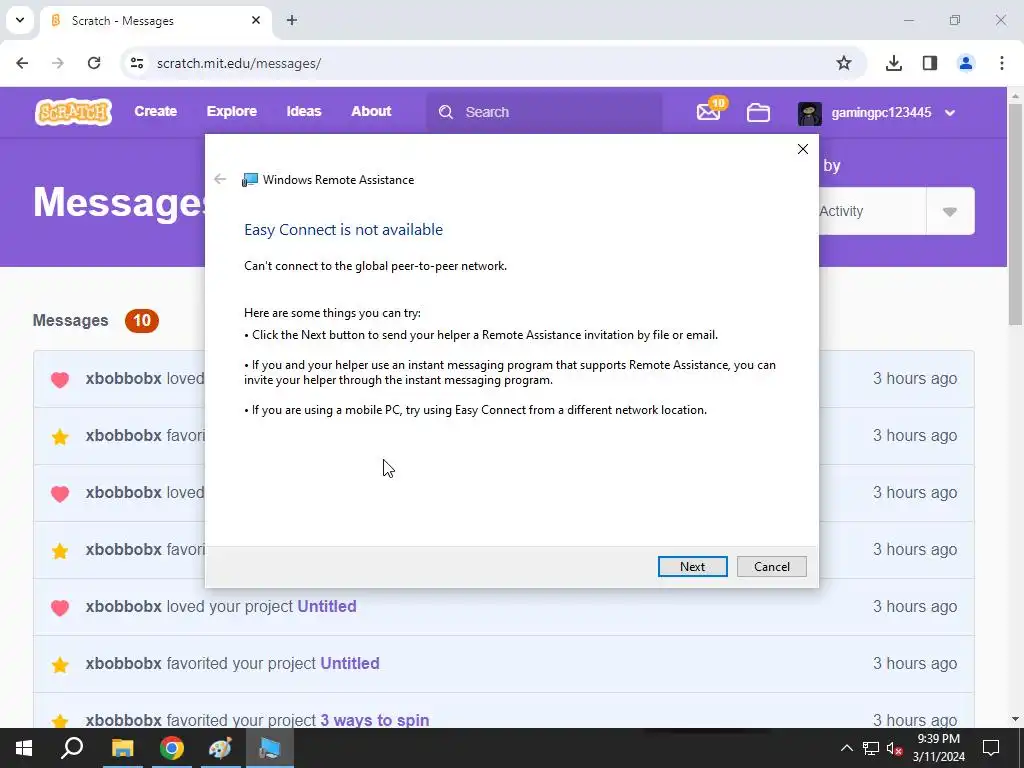Click the site information icon in address bar
Viewport: 1024px width, 768px height.
(x=136, y=63)
